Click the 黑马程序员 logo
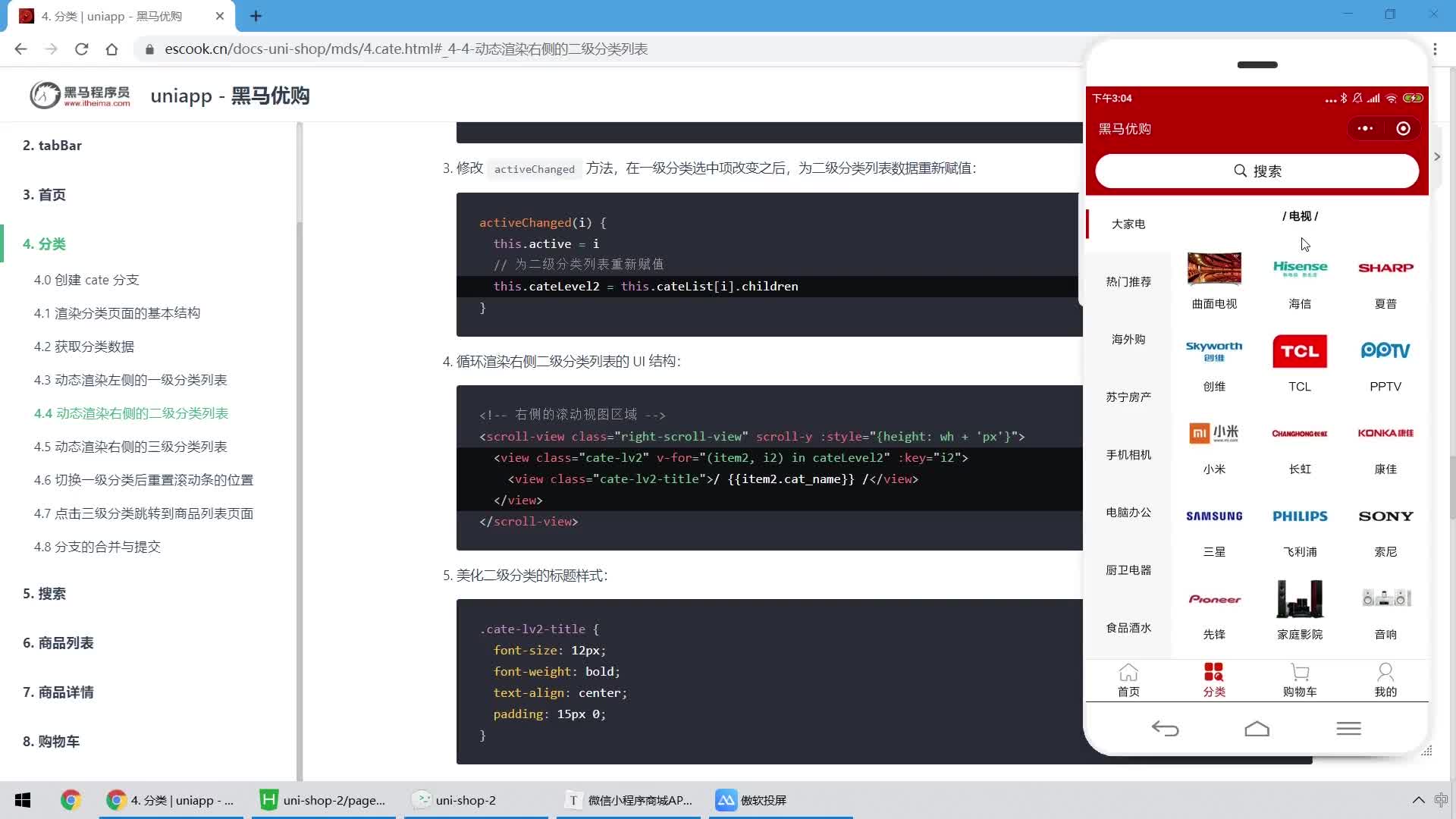This screenshot has width=1456, height=819. 80,96
